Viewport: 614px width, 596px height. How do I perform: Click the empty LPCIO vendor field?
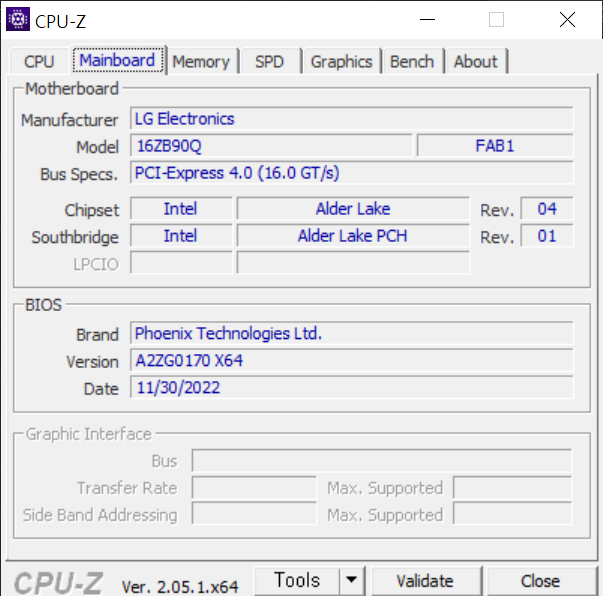pos(181,263)
